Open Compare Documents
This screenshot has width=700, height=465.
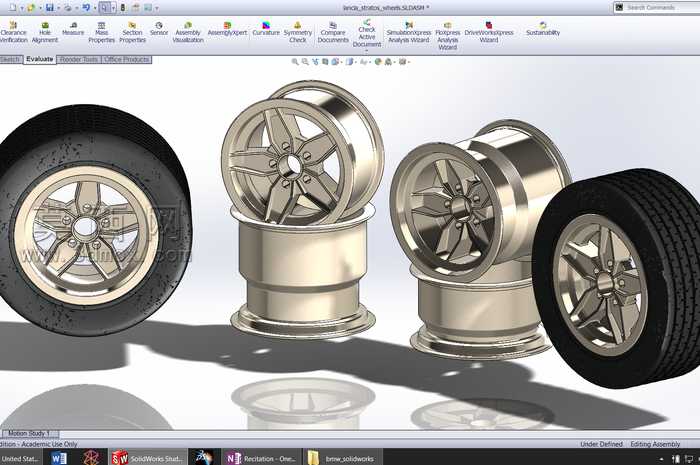(333, 32)
